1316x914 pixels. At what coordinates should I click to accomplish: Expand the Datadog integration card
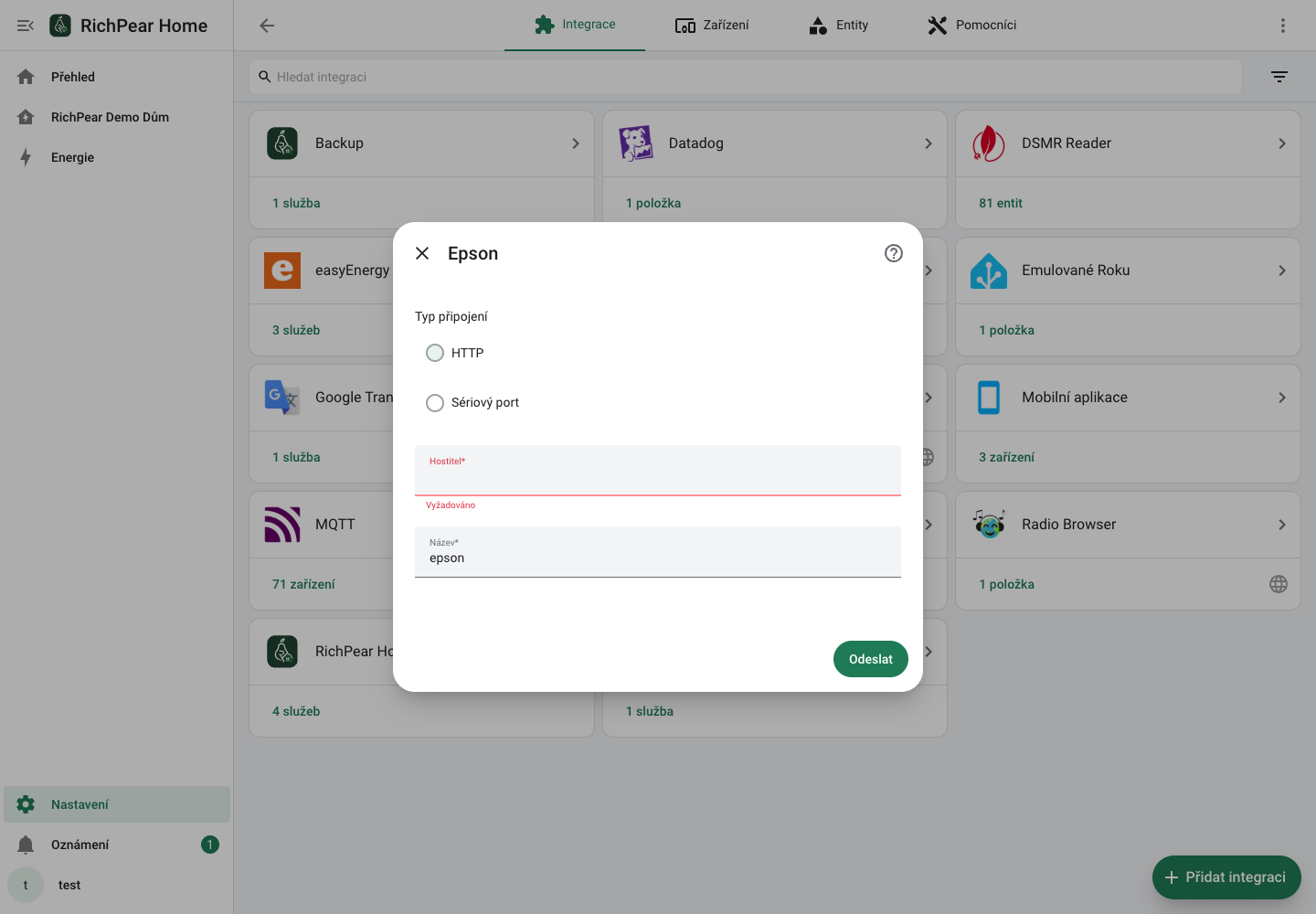pos(929,143)
